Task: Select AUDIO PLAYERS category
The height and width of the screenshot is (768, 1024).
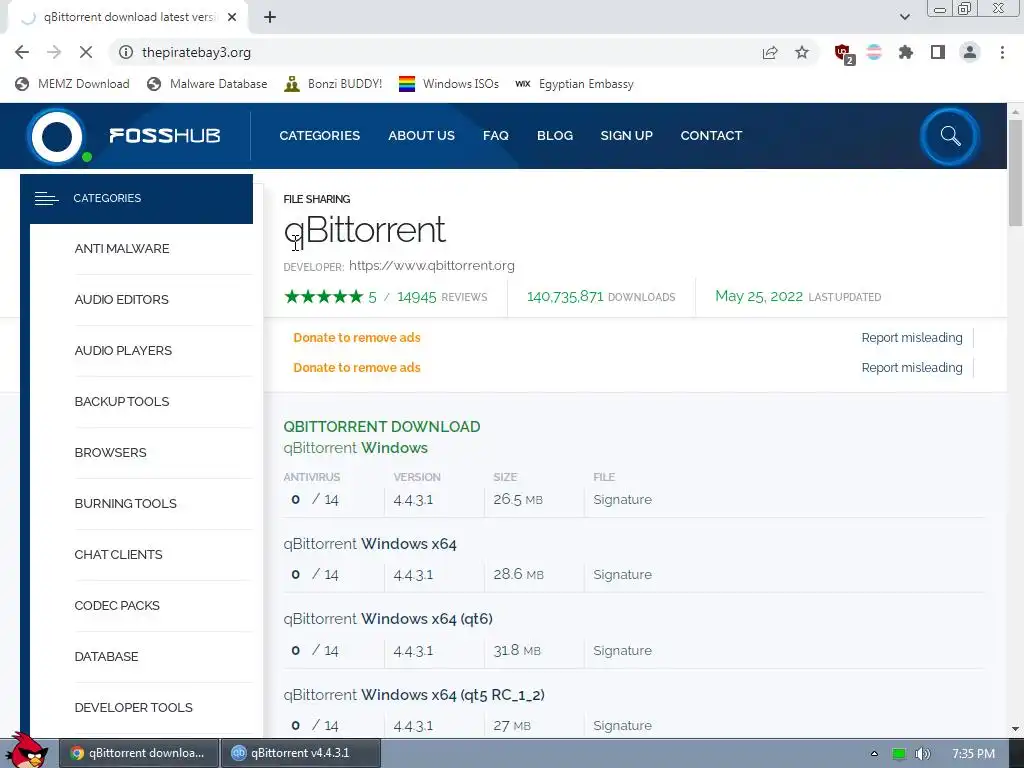Action: click(x=123, y=350)
